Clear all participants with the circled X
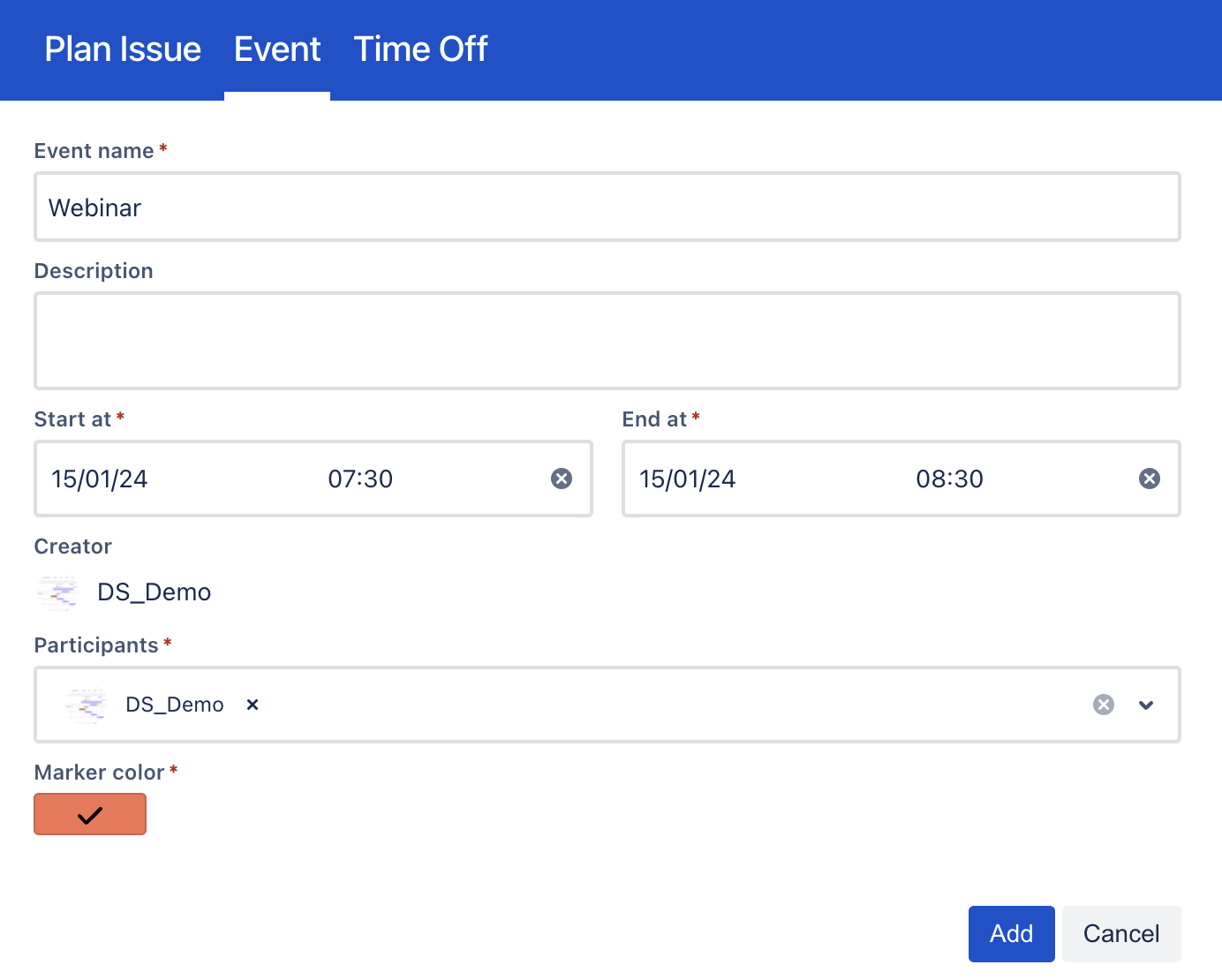This screenshot has height=980, width=1222. click(1104, 705)
